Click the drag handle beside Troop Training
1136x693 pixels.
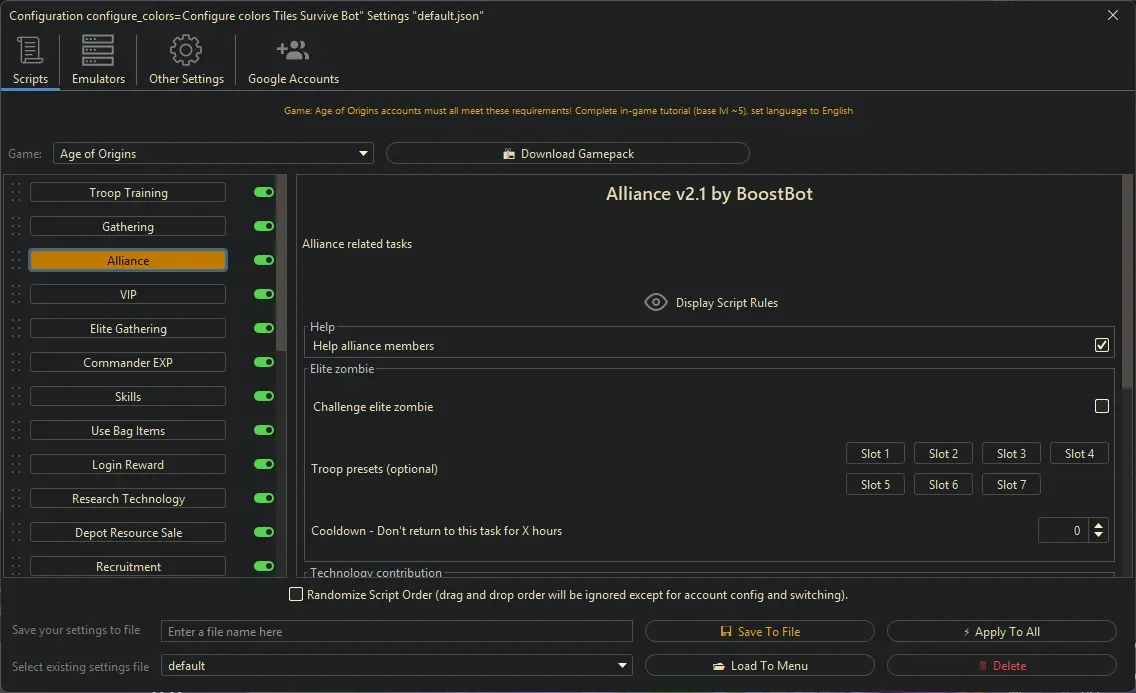[16, 193]
